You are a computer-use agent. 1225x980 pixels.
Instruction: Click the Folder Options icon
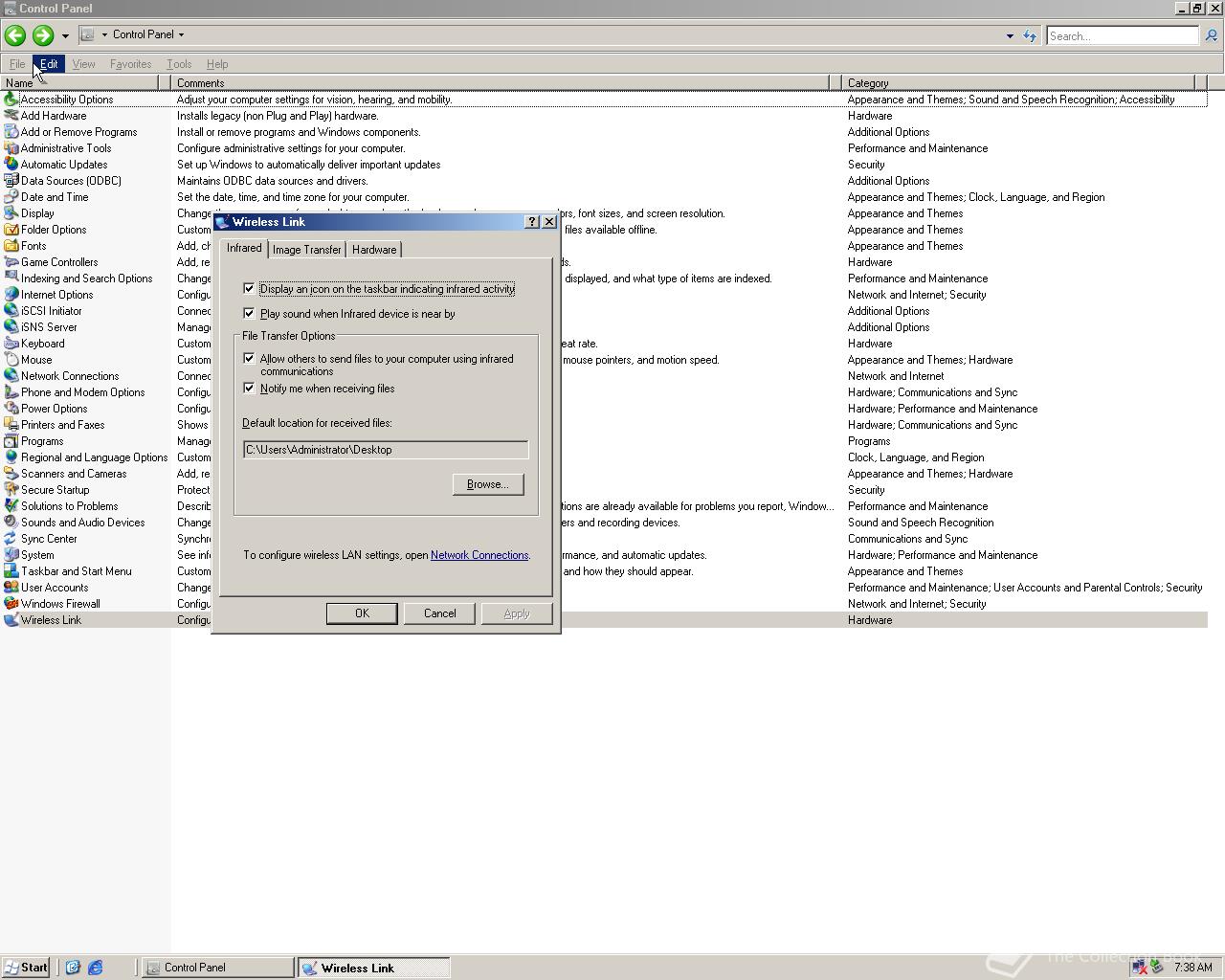[11, 230]
